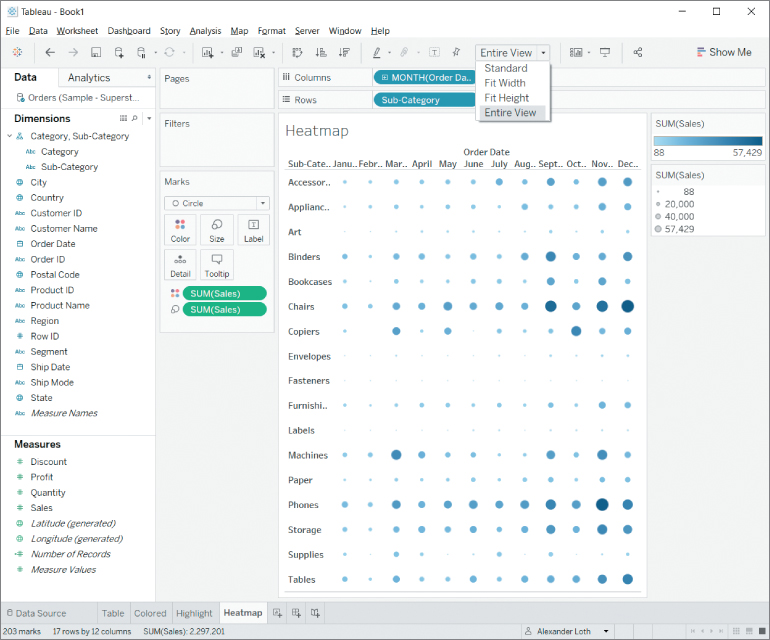Click the Highlight pen icon
Screen dimensions: 770x640
377,52
